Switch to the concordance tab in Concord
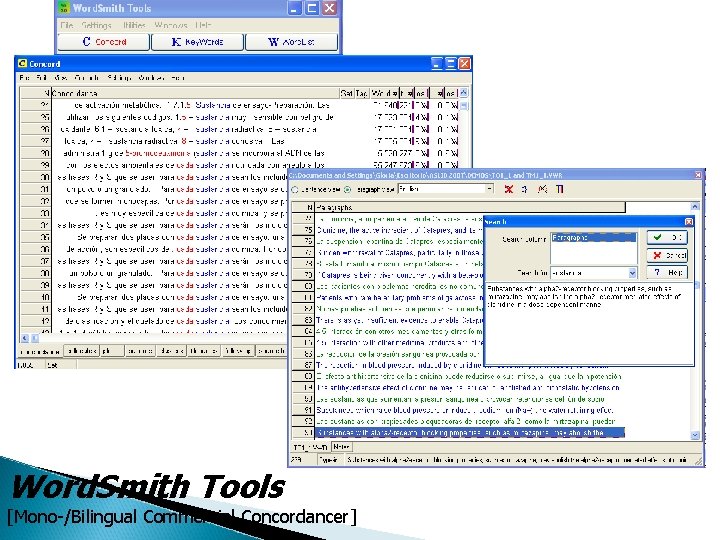 (x=40, y=352)
